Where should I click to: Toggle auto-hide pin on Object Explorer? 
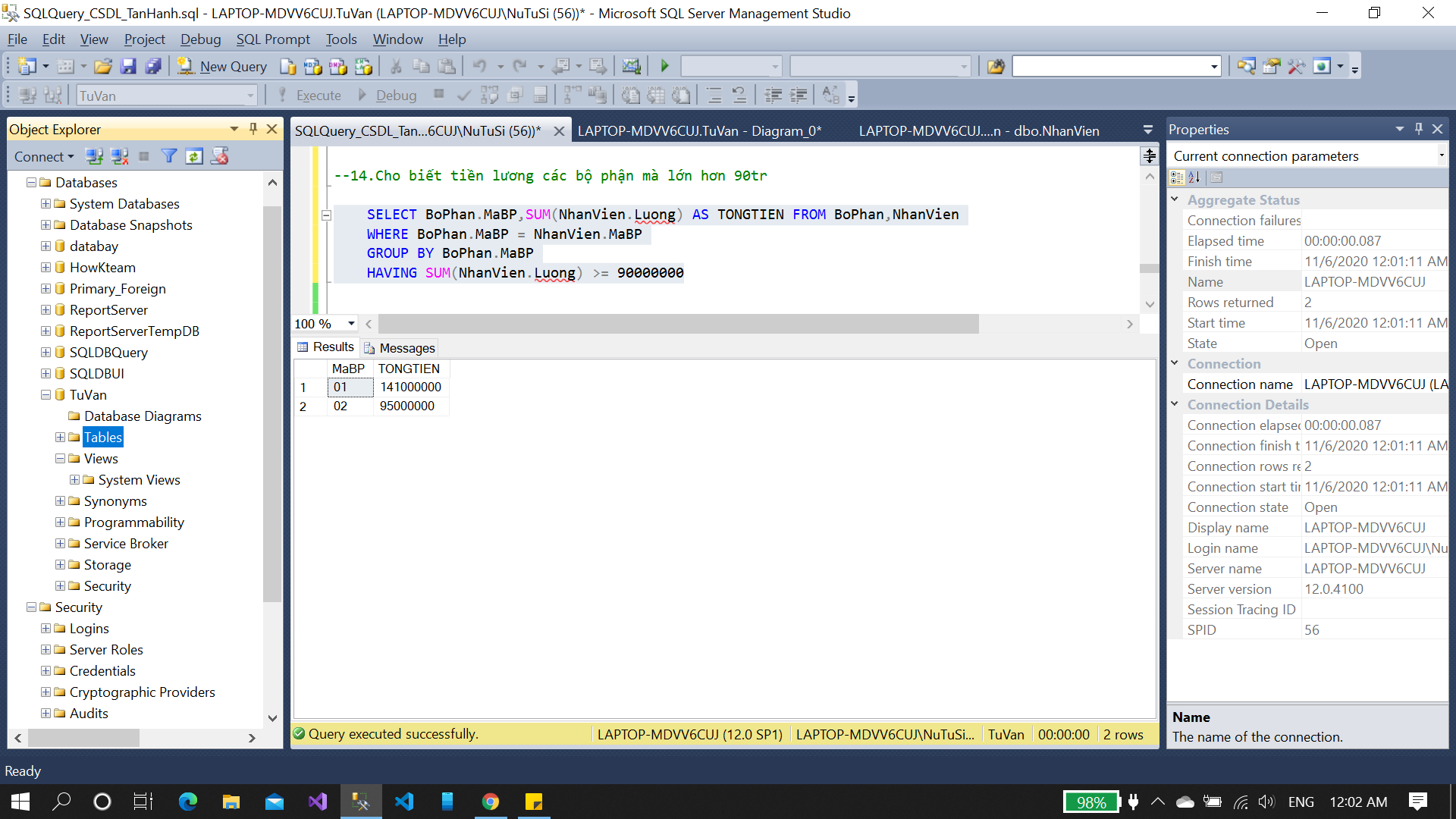[x=253, y=129]
